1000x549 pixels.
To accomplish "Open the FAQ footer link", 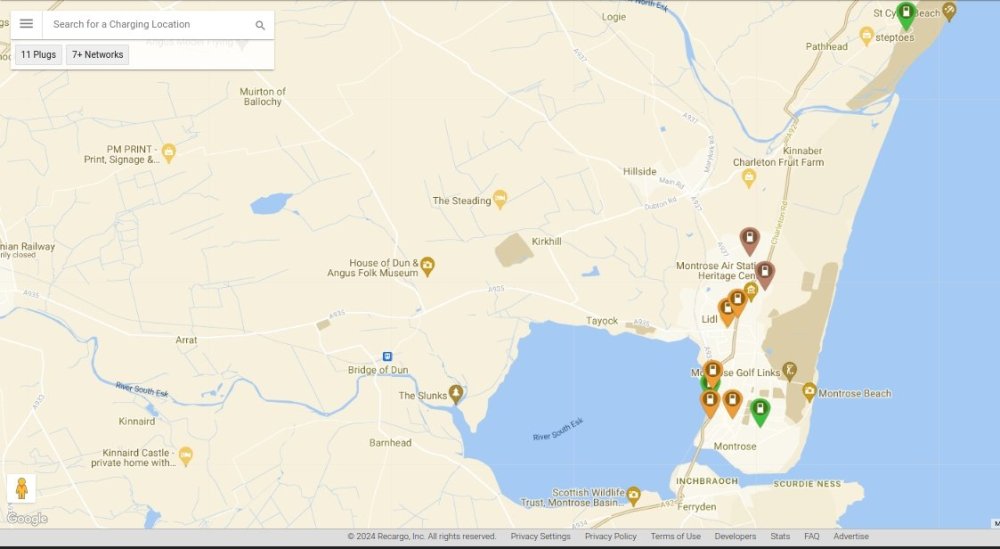I will (x=811, y=536).
